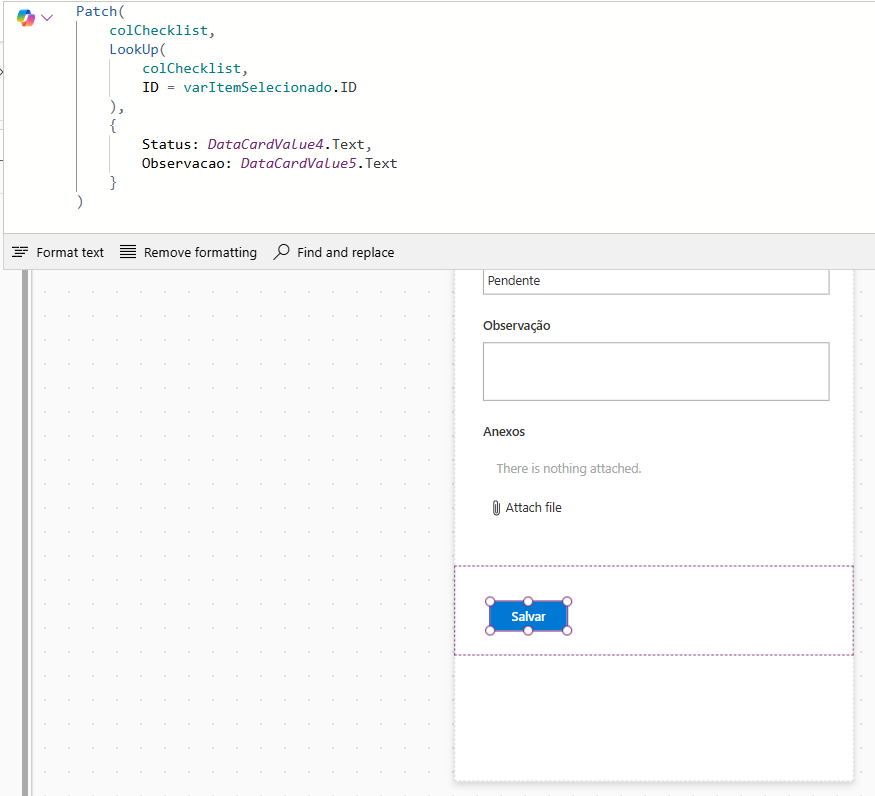
Task: Click bottom-left resize handle of Salvar button
Action: click(490, 631)
